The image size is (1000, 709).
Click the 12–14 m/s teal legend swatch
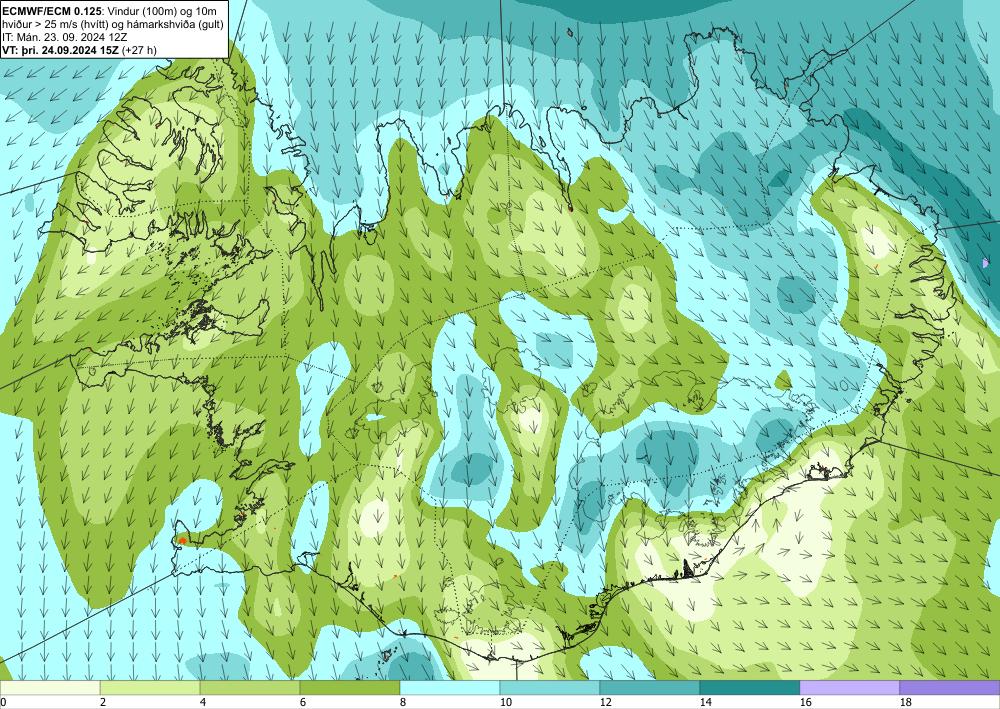click(650, 688)
